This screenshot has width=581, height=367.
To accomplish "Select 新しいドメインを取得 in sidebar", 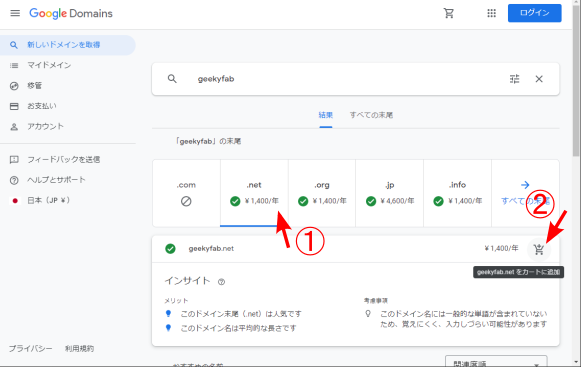I will coord(67,45).
